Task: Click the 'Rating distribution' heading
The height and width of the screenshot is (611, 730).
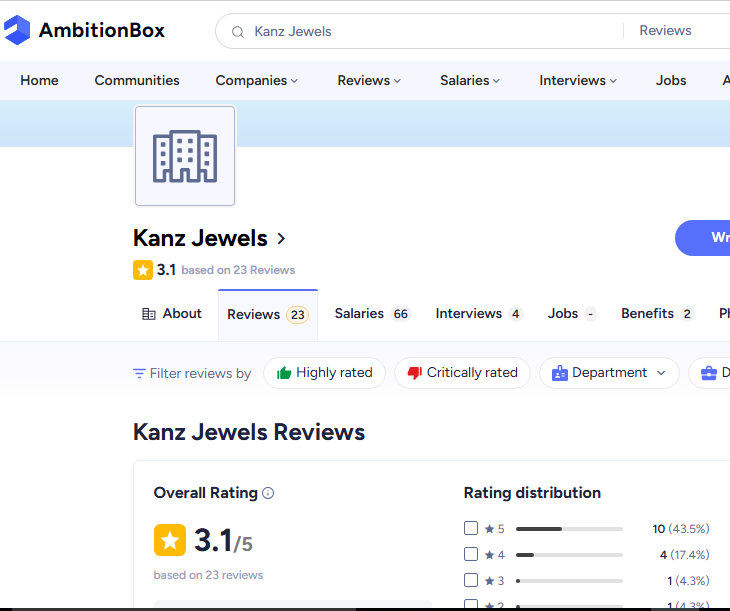Action: pos(532,493)
